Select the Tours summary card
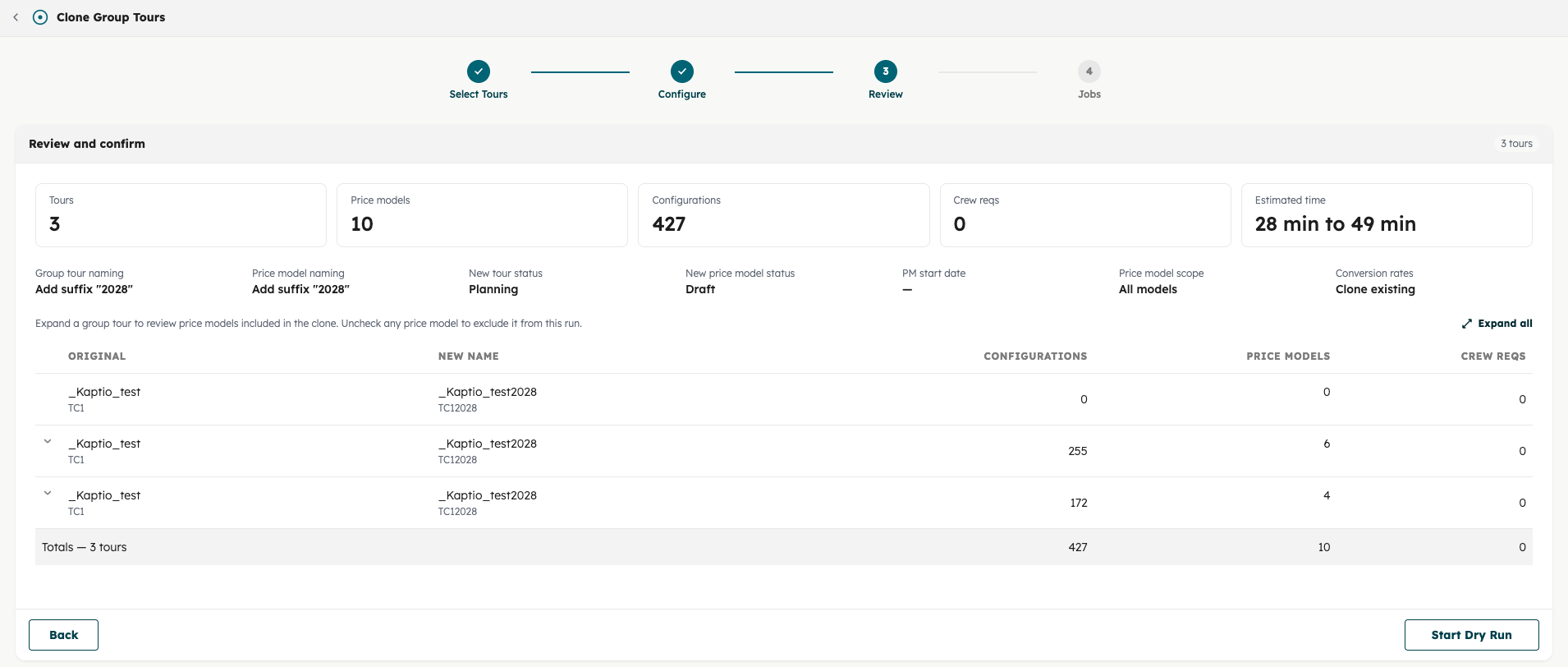This screenshot has height=667, width=1568. pyautogui.click(x=181, y=215)
